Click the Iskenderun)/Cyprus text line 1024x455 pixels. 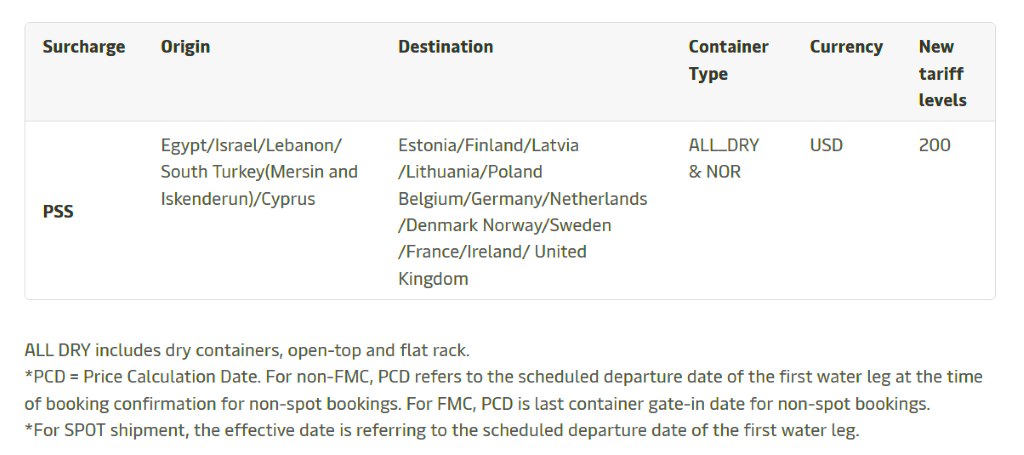point(238,199)
